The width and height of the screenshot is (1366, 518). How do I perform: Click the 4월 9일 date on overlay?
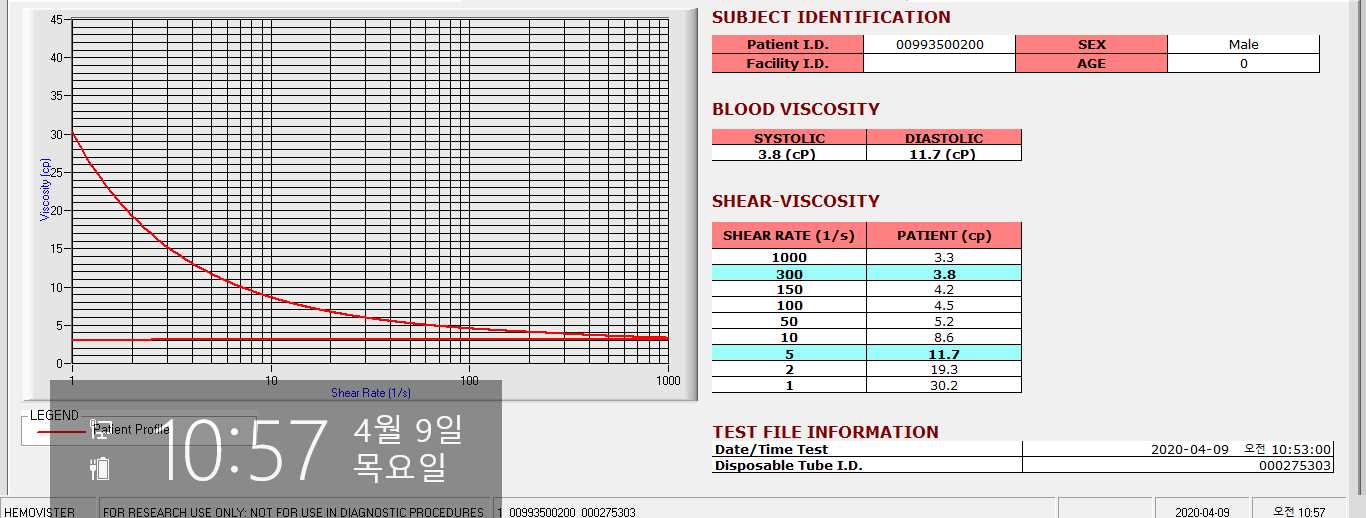tap(407, 431)
